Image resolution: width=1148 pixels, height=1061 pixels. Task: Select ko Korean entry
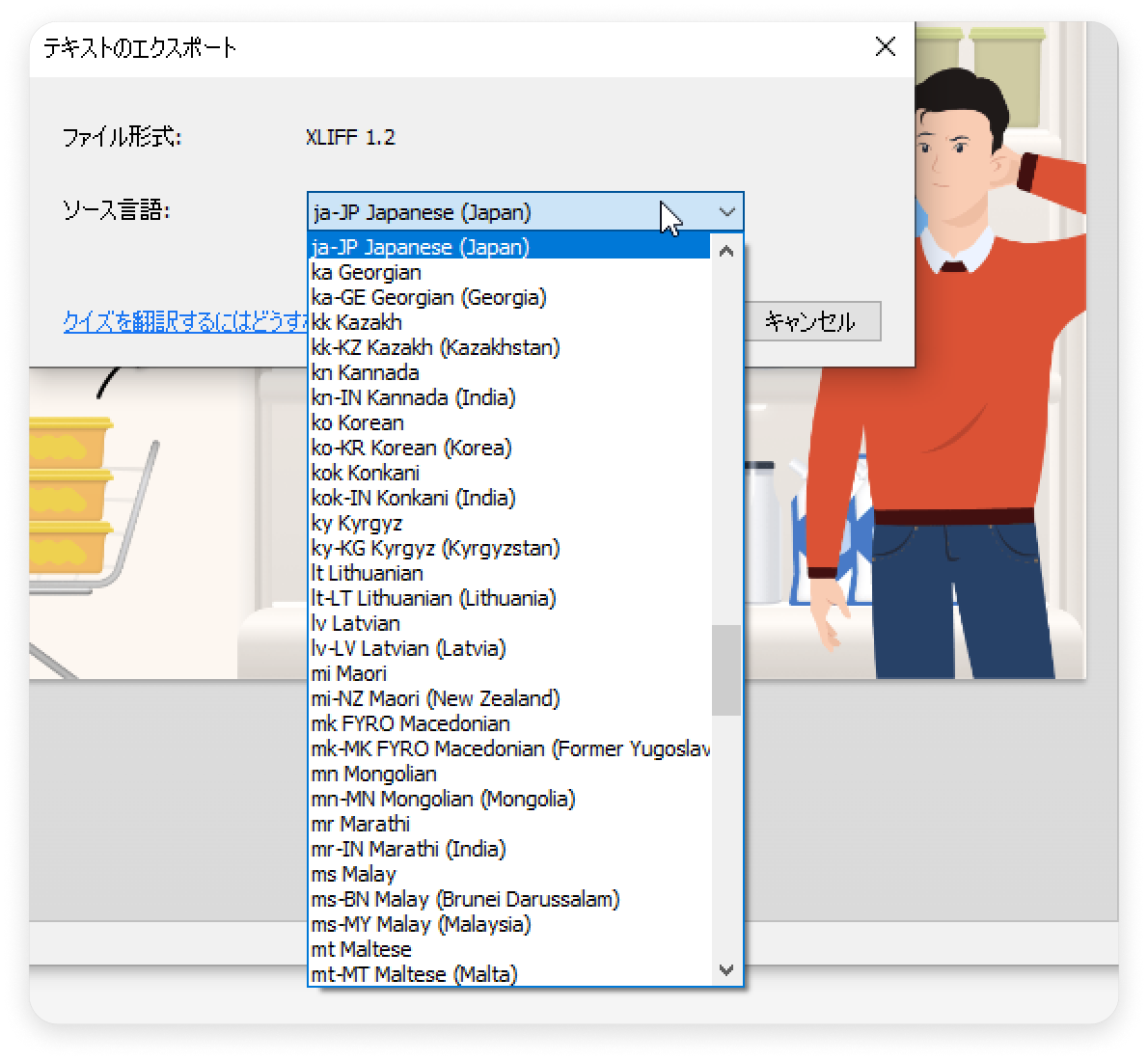[509, 422]
